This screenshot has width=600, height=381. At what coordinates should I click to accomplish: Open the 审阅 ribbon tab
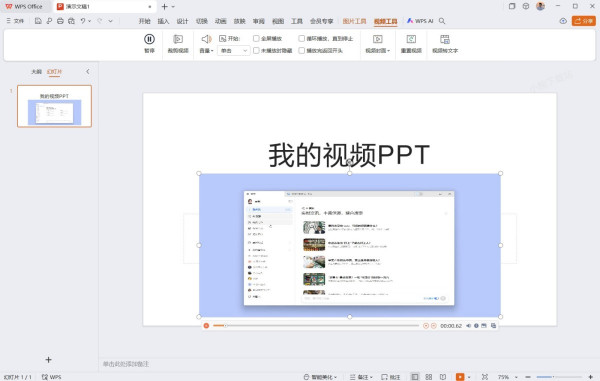259,21
